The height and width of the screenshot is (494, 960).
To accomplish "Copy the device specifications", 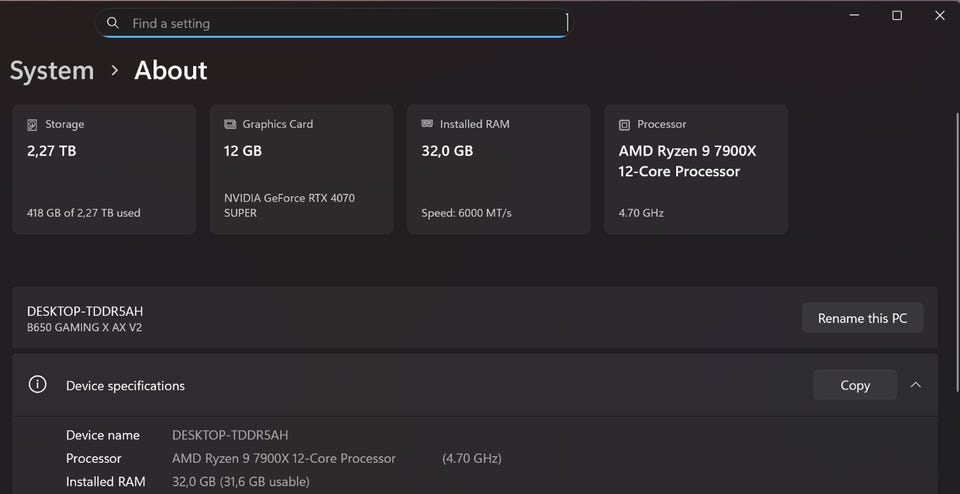I will click(854, 385).
